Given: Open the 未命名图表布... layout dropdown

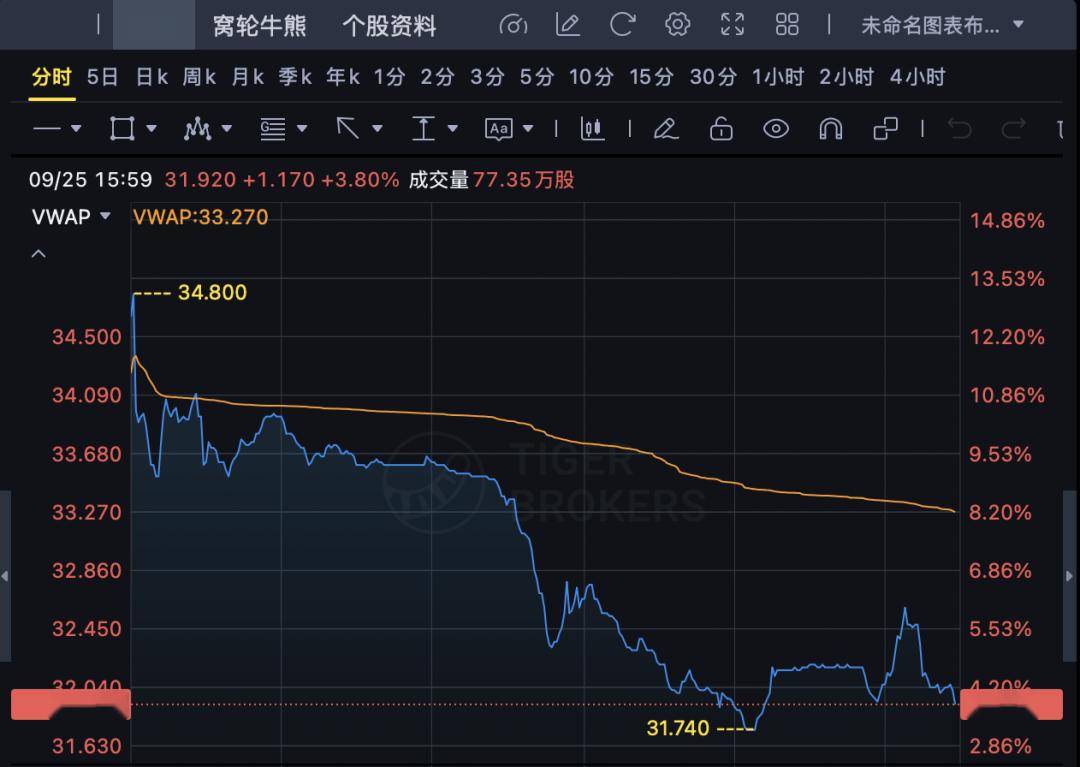Looking at the screenshot, I should click(942, 25).
